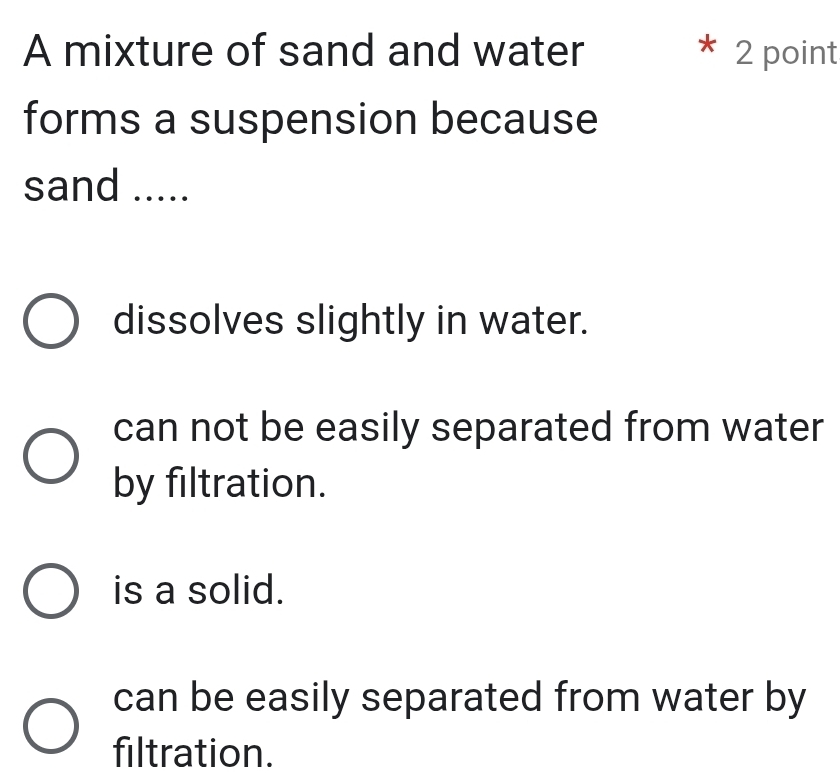This screenshot has width=840, height=779.
Task: Click the word "mixture" in question title
Action: (x=138, y=52)
